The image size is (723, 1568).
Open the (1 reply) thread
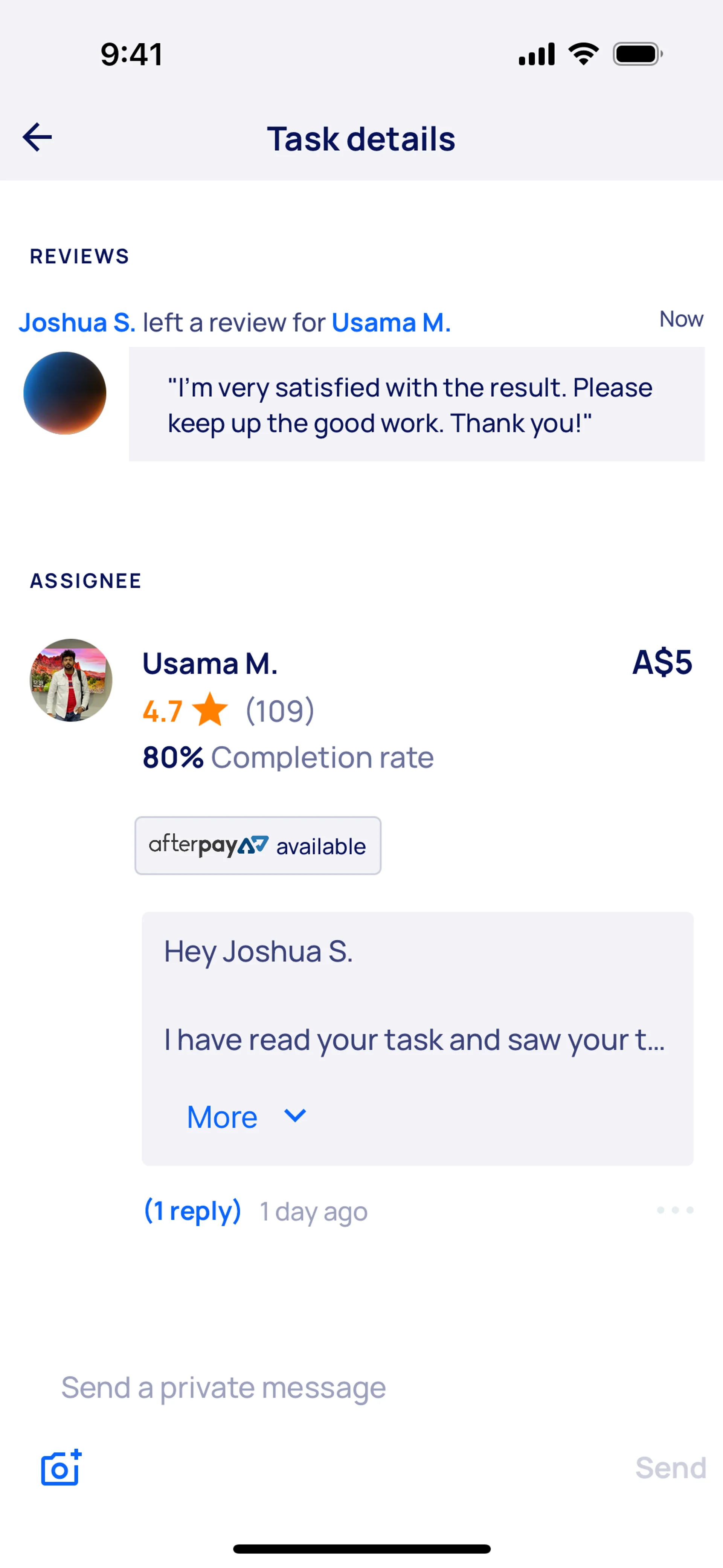click(192, 1211)
